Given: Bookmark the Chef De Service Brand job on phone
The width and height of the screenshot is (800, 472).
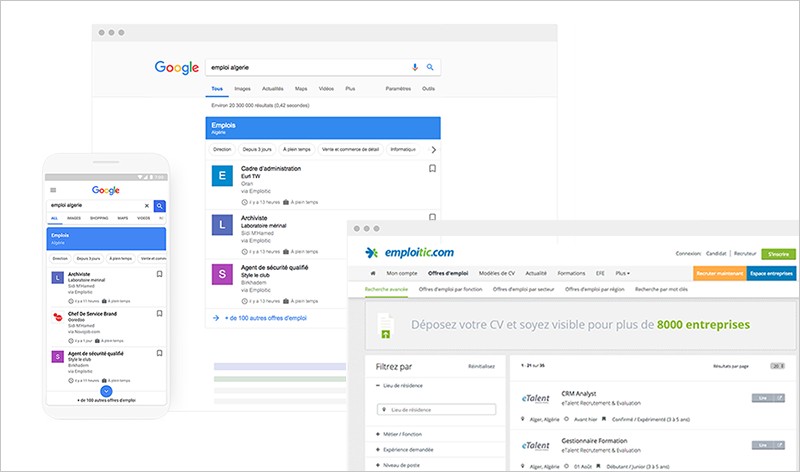Looking at the screenshot, I should (159, 313).
